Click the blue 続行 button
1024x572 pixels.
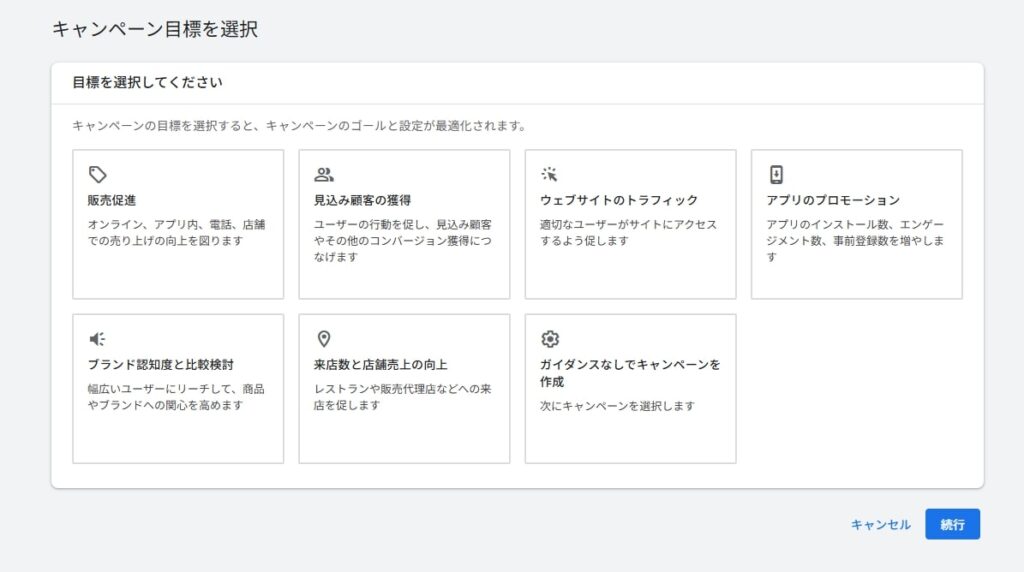pos(952,524)
